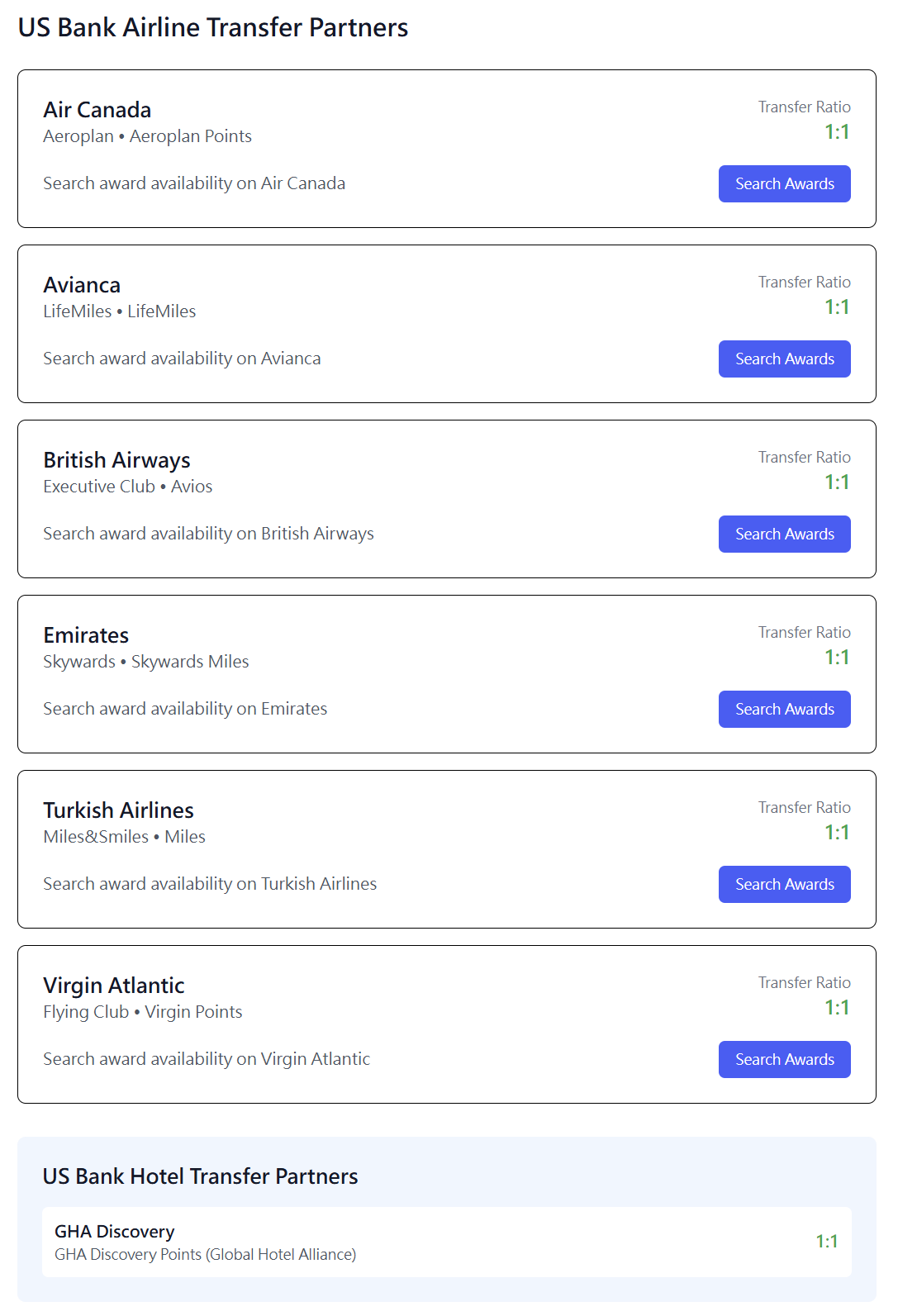Click the Avianca partner heading

coord(82,285)
